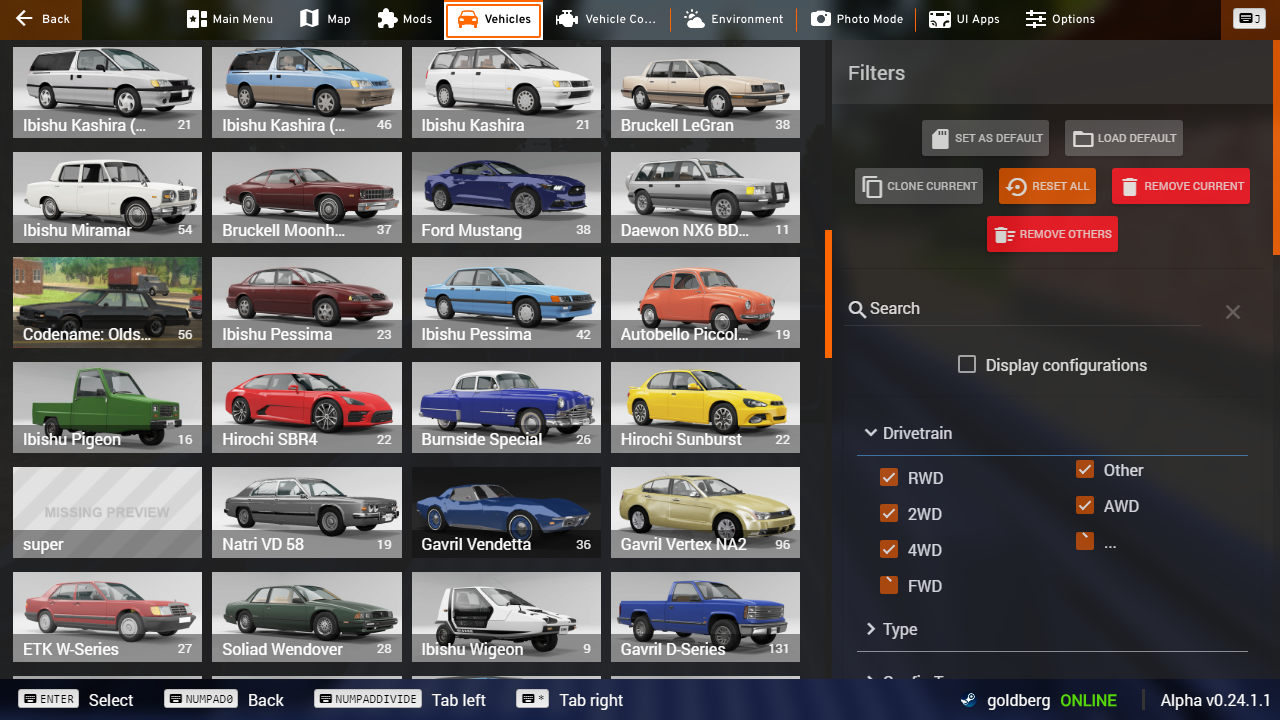Click Clone Current button

(919, 186)
